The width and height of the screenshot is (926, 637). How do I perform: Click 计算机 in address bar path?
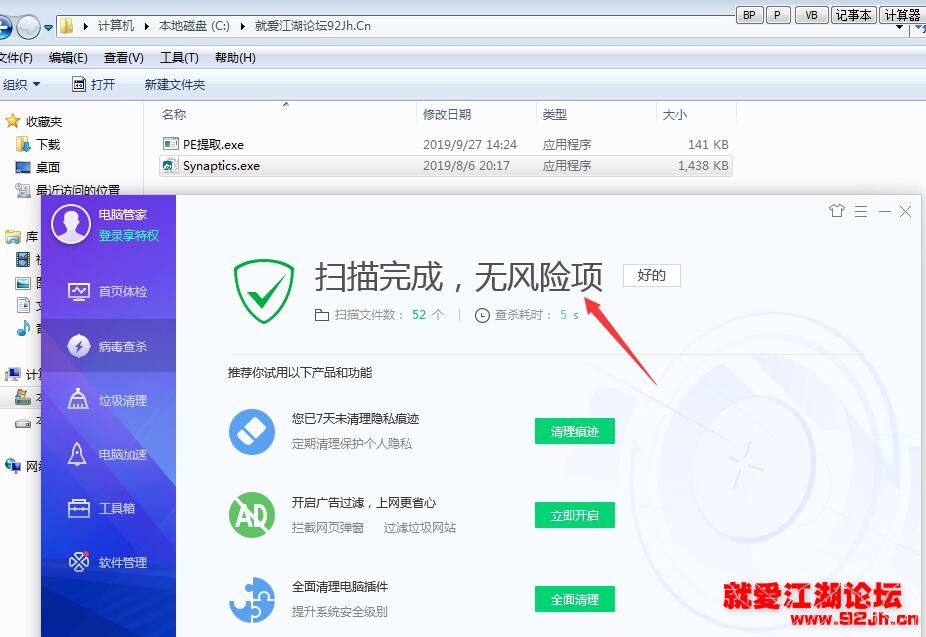point(116,26)
